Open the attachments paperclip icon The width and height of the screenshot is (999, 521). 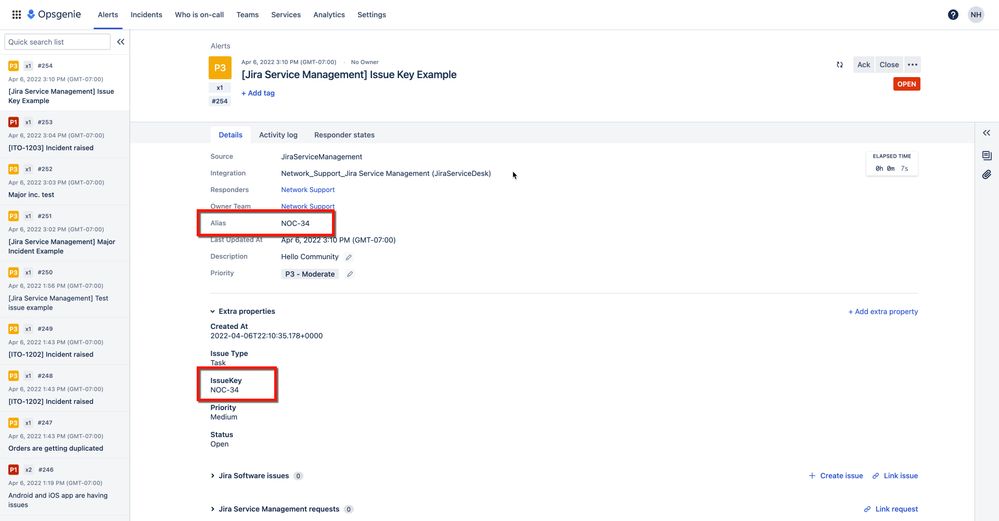pos(986,174)
